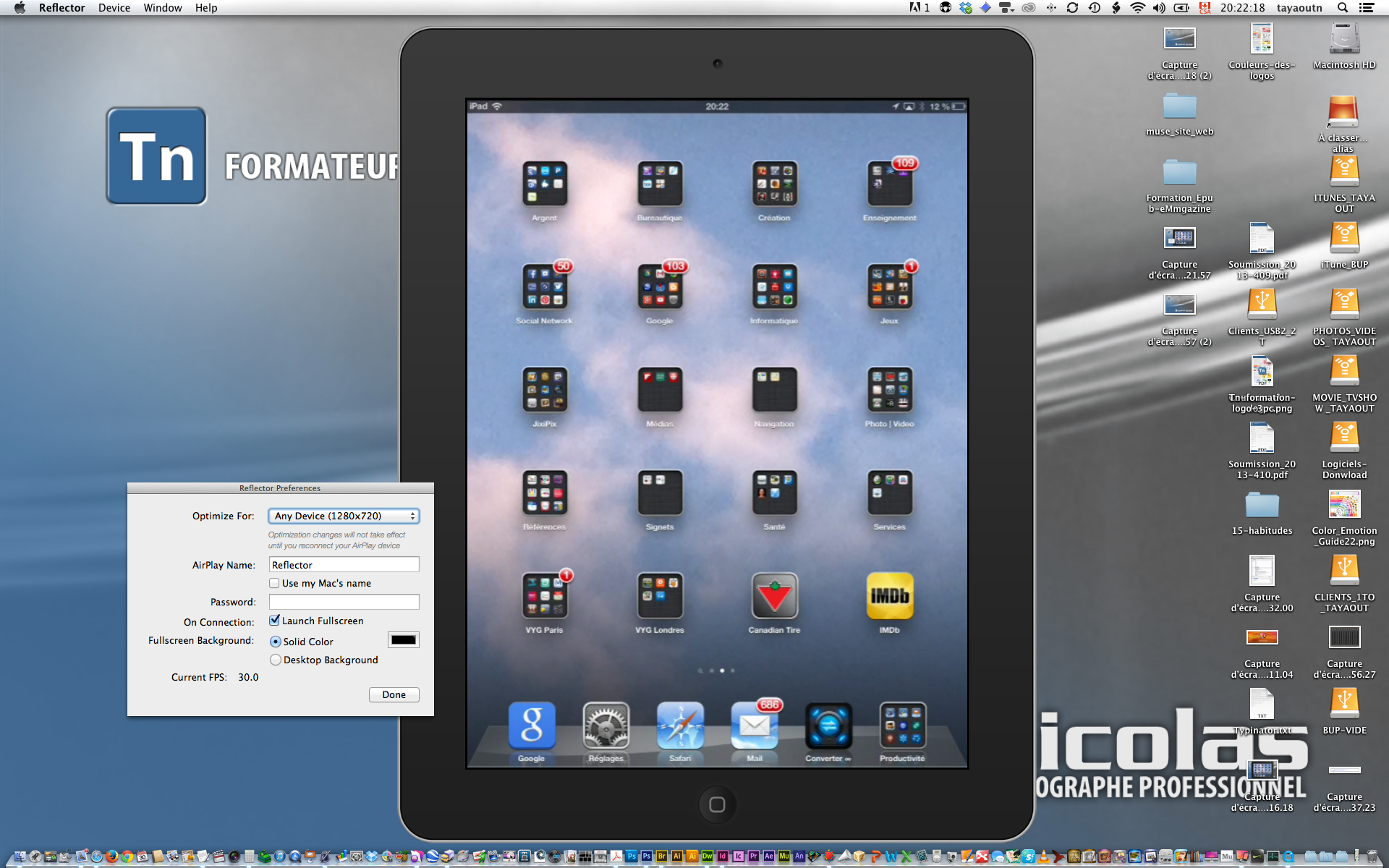The width and height of the screenshot is (1389, 868).
Task: Select the 15-habitudes folder on the desktop
Action: coord(1262,505)
